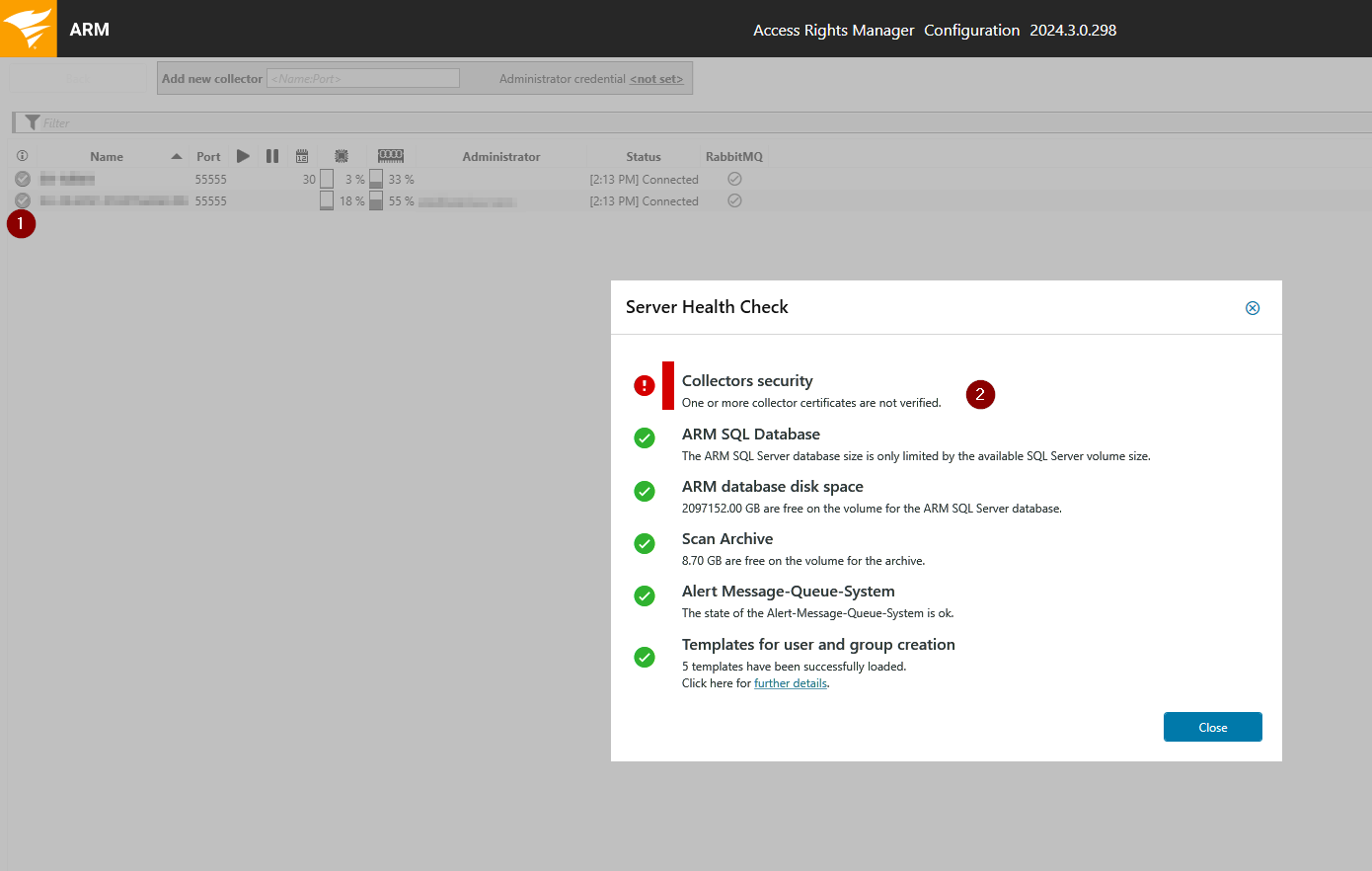Screen dimensions: 1372x871
Task: Click the Access Rights Manager title
Action: (x=834, y=30)
